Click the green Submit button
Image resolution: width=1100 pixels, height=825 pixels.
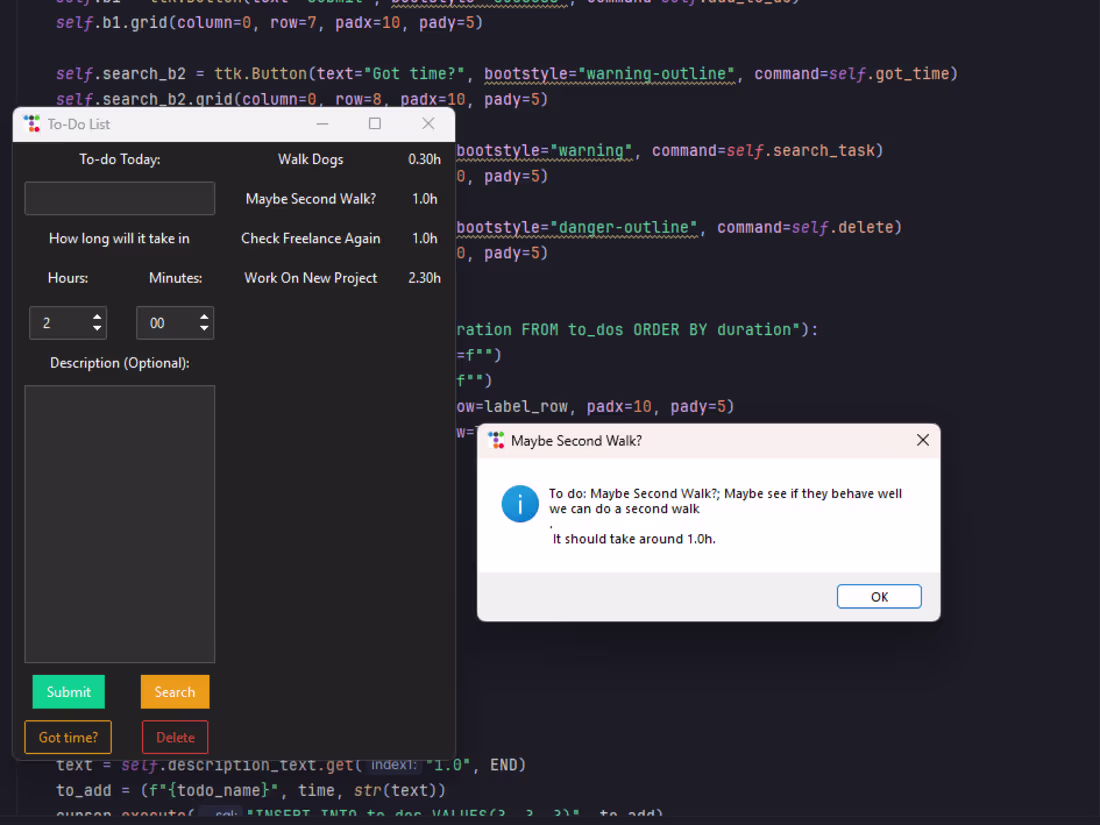click(x=69, y=692)
